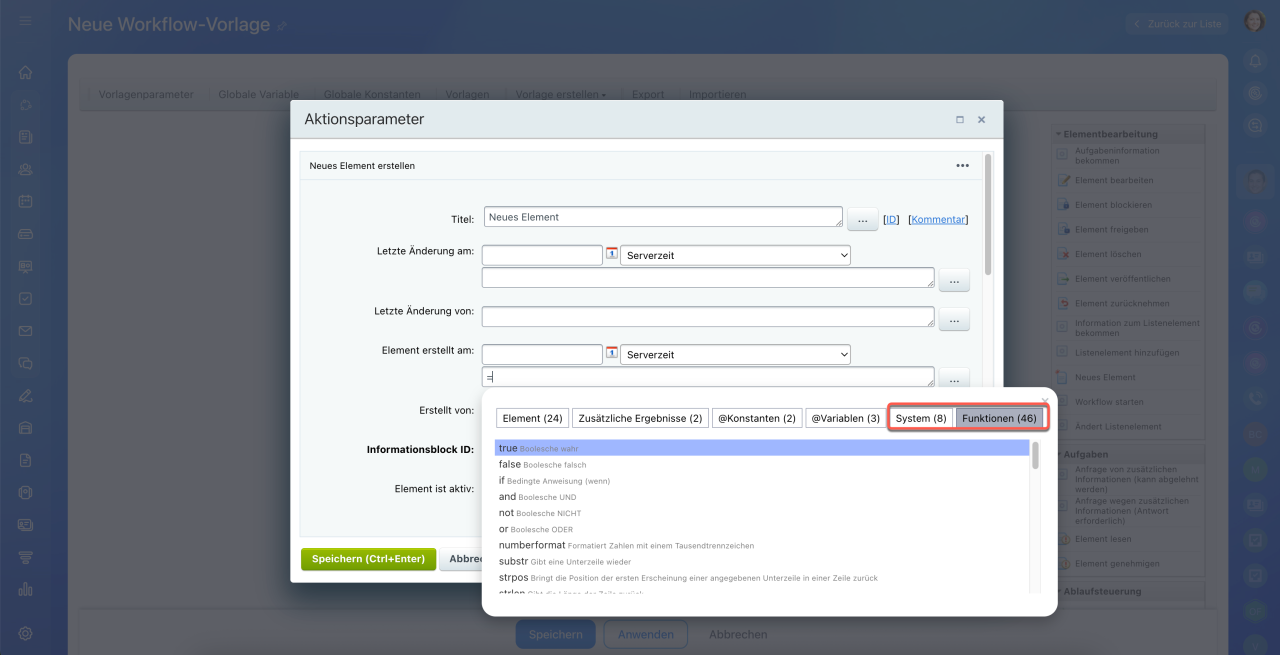Click the home icon in left sidebar
The width and height of the screenshot is (1280, 655).
(x=25, y=72)
